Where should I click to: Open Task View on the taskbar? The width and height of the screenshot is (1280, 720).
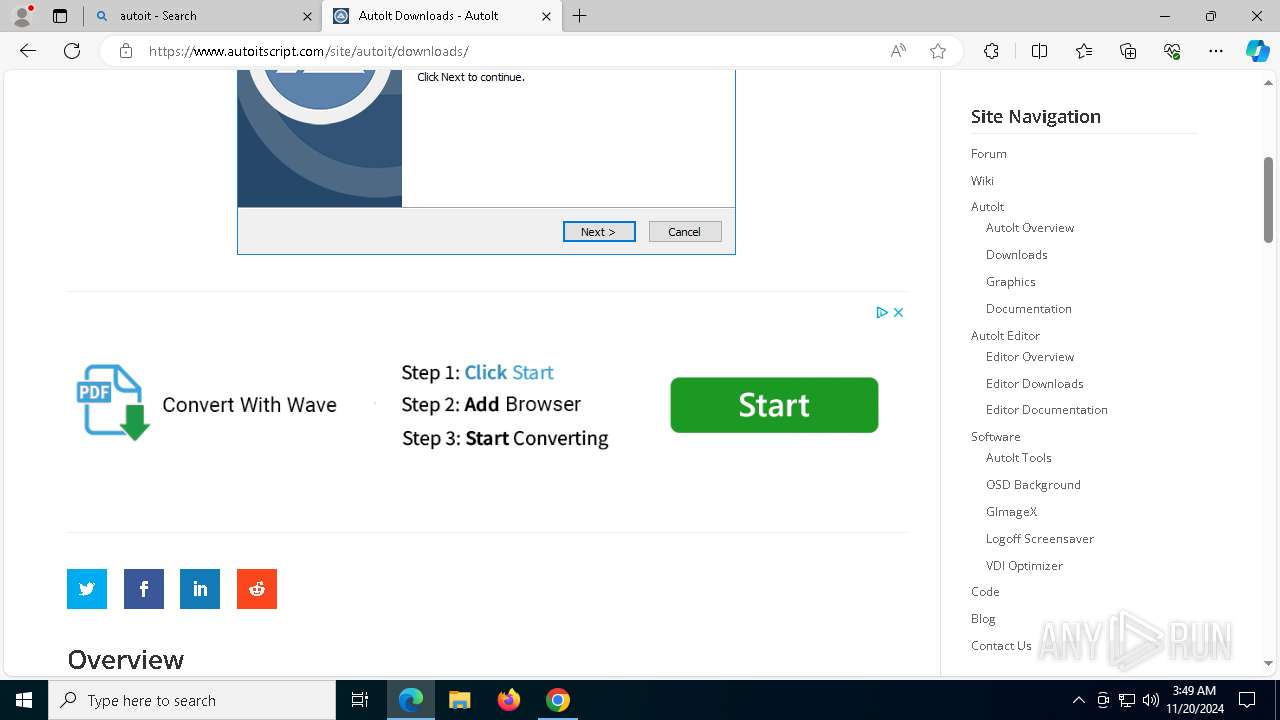360,700
